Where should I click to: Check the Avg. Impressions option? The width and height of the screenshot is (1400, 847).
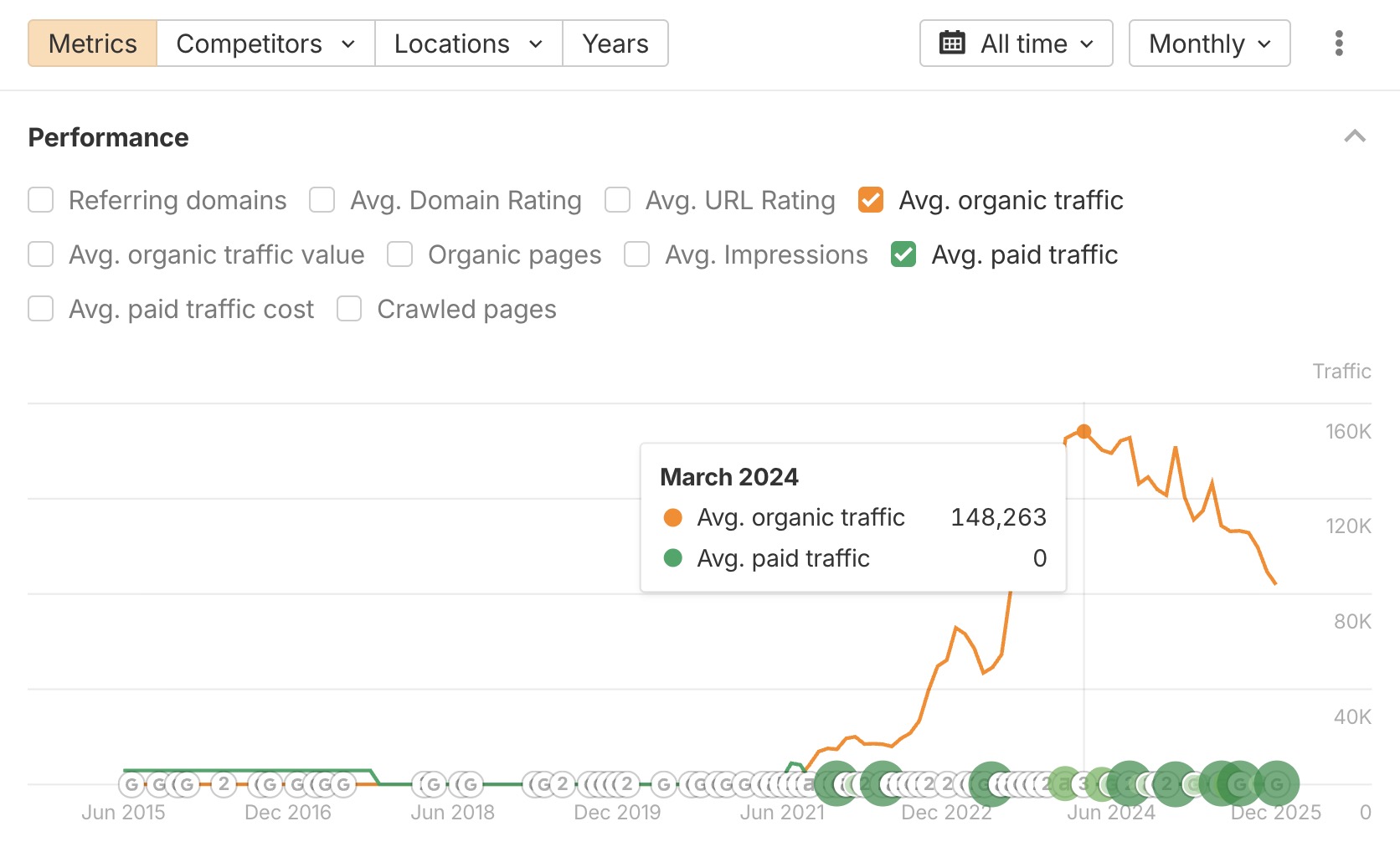click(637, 254)
